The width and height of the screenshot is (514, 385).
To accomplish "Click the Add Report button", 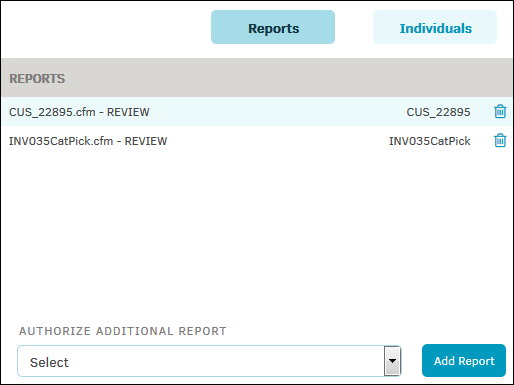I will click(464, 361).
